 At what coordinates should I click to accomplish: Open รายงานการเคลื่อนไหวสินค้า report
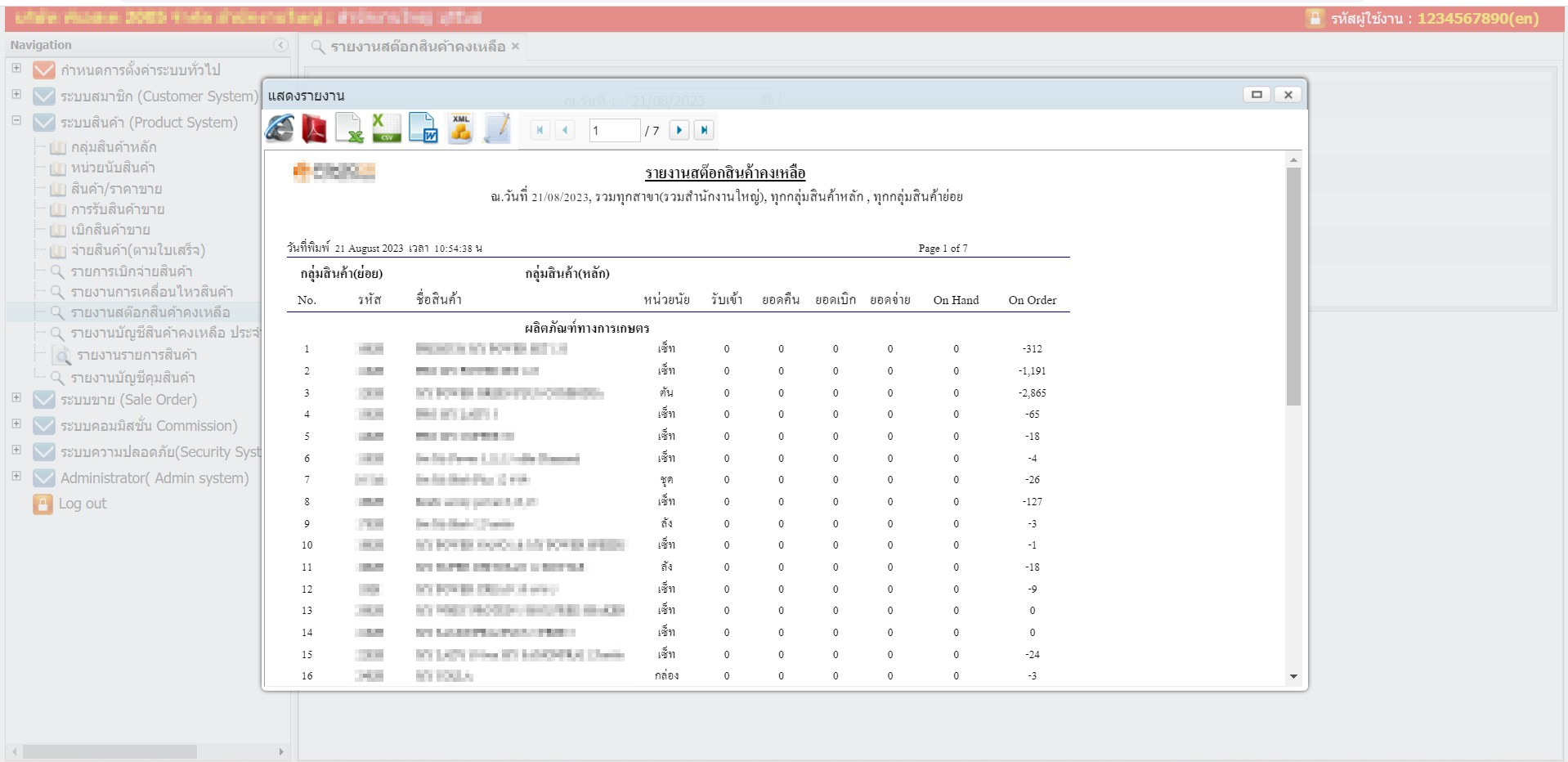(x=151, y=292)
